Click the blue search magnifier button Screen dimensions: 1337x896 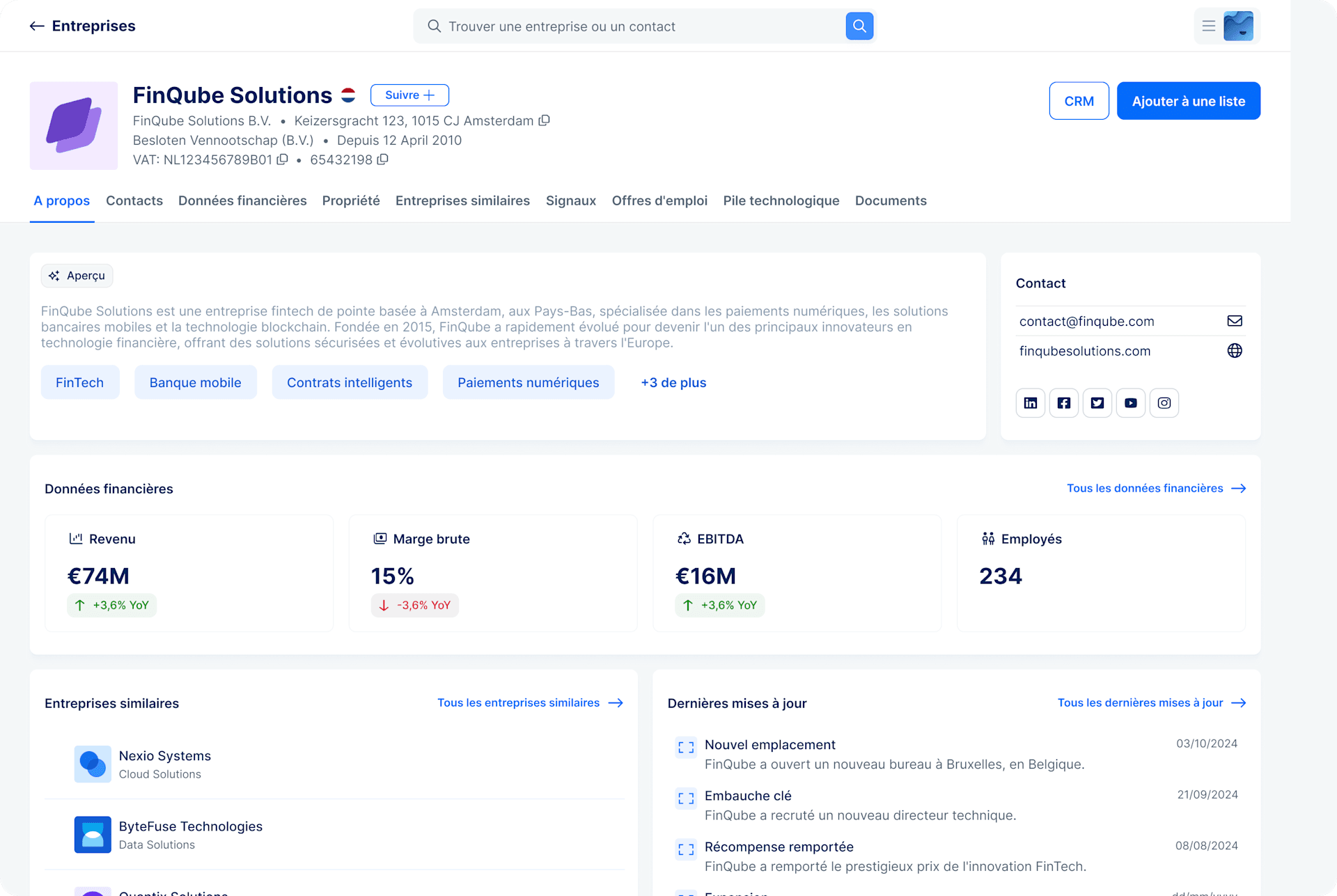point(859,26)
